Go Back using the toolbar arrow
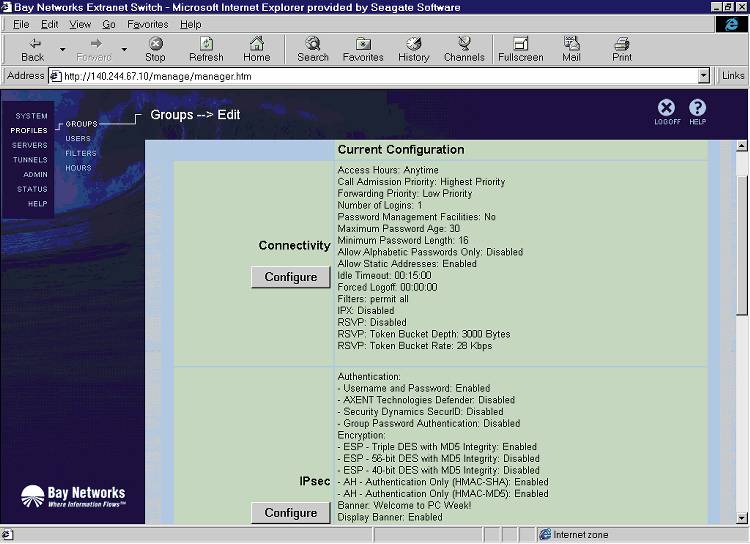The height and width of the screenshot is (544, 750). tap(33, 49)
